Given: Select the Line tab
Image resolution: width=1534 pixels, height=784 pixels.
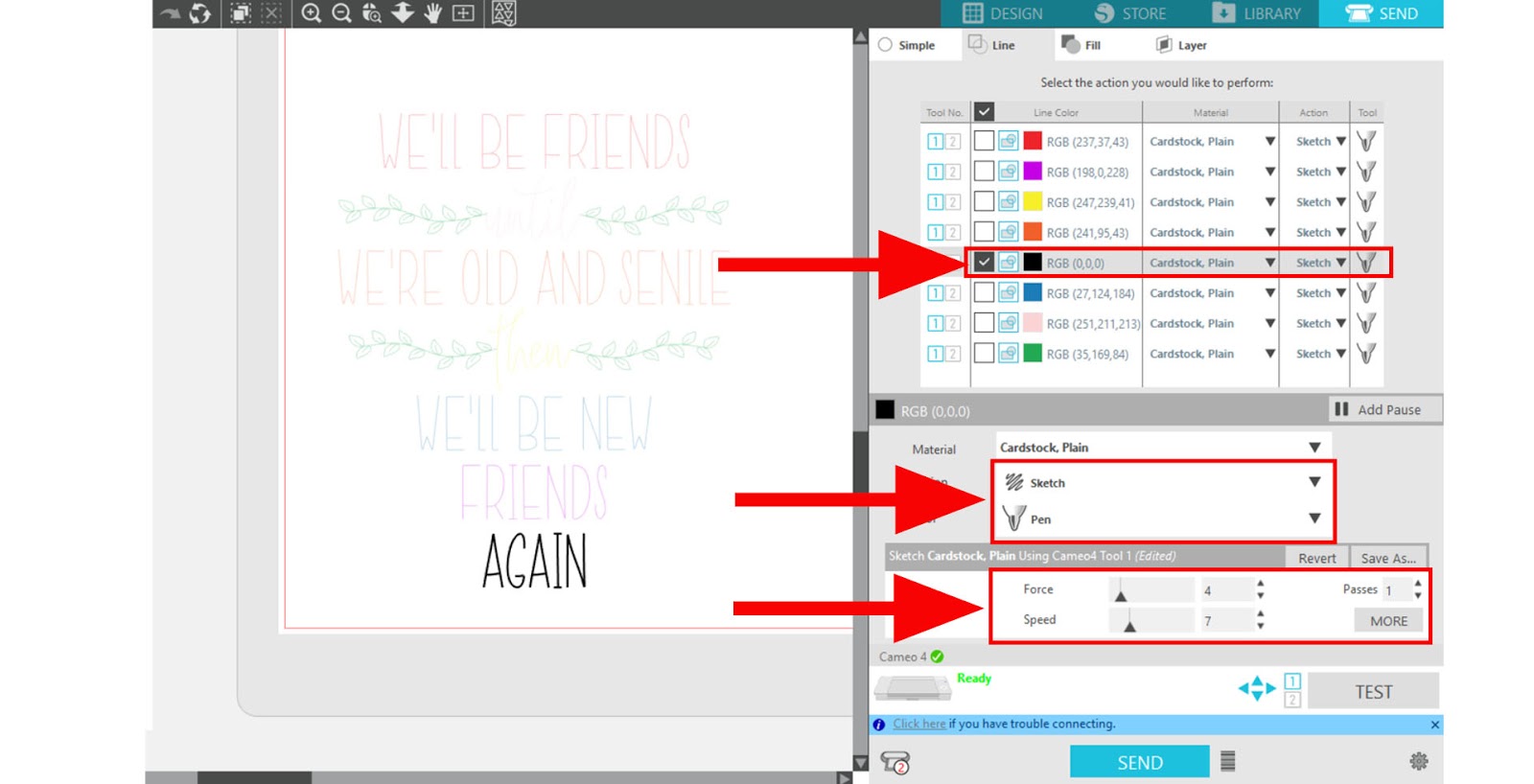Looking at the screenshot, I should [x=991, y=45].
